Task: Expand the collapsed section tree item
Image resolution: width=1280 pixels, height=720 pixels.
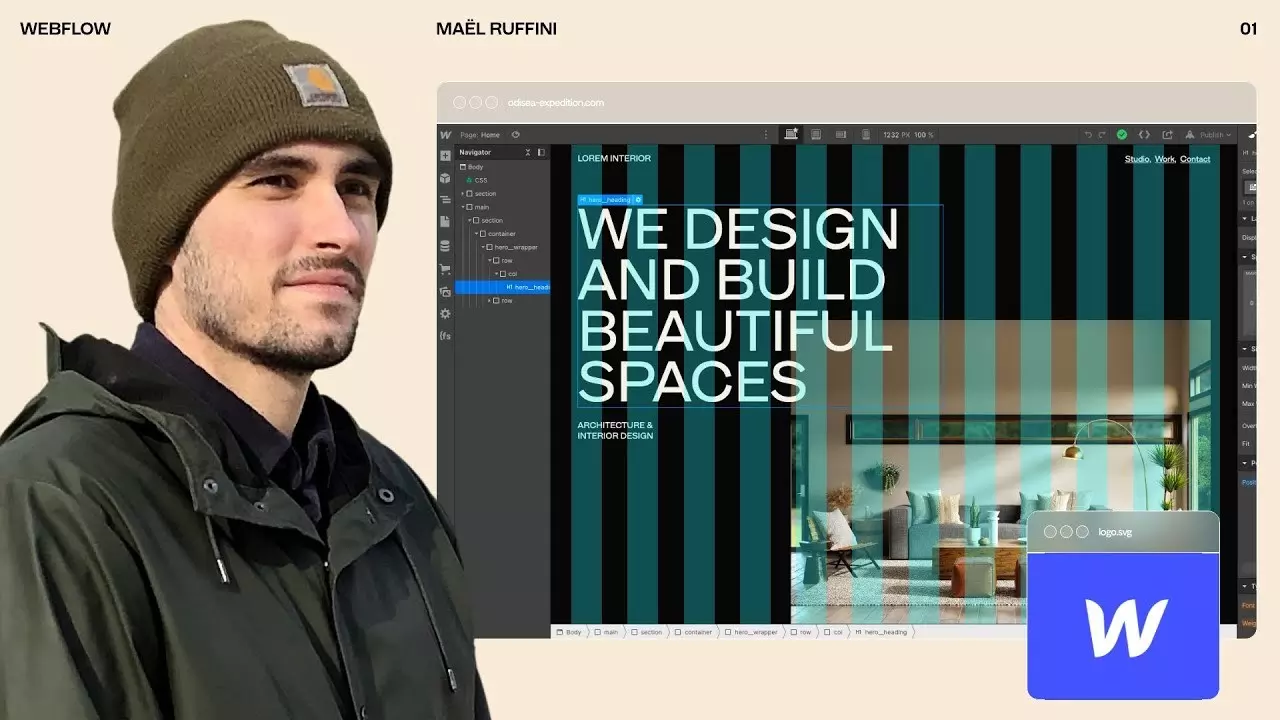Action: tap(462, 193)
